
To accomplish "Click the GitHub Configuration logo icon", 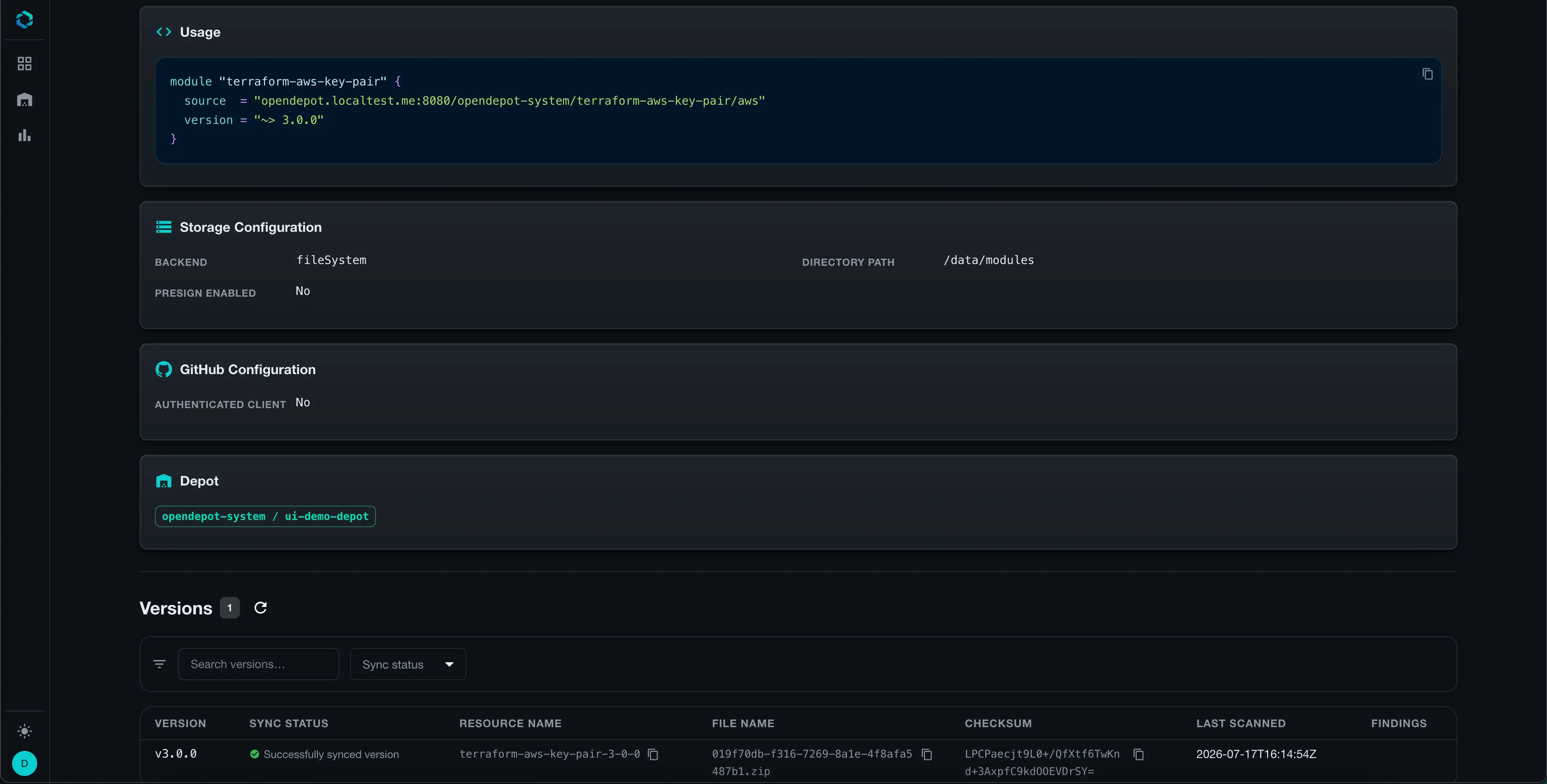I will click(x=163, y=369).
